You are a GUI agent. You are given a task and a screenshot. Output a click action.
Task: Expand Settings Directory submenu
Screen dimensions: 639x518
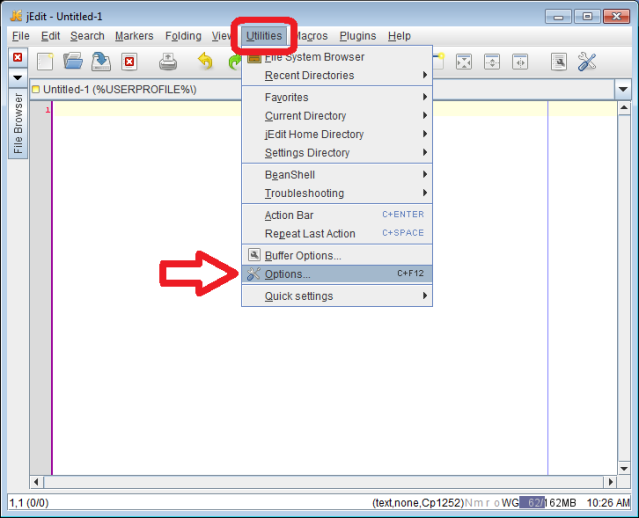pos(337,153)
